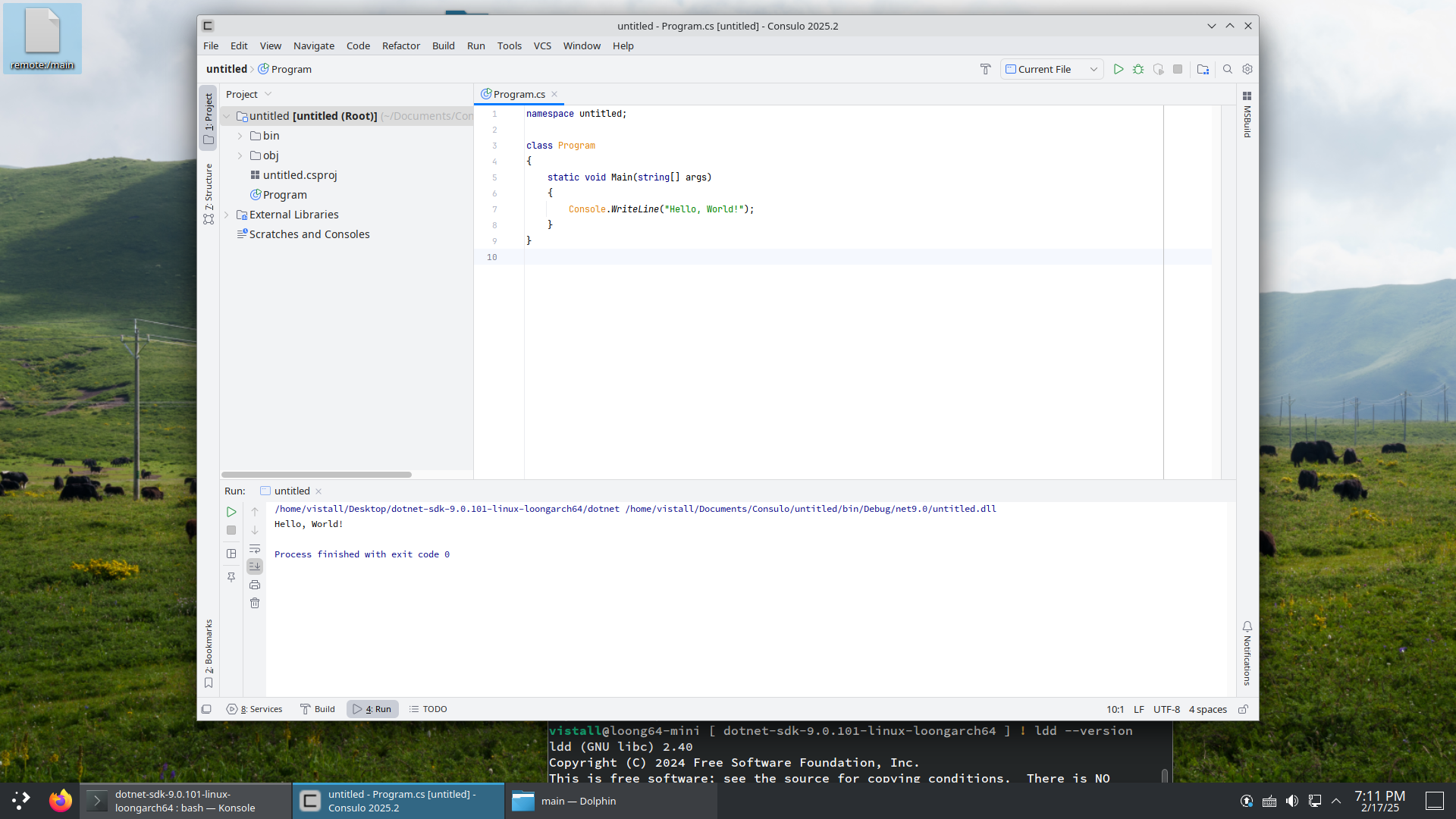Open the Refactor menu

coord(401,45)
